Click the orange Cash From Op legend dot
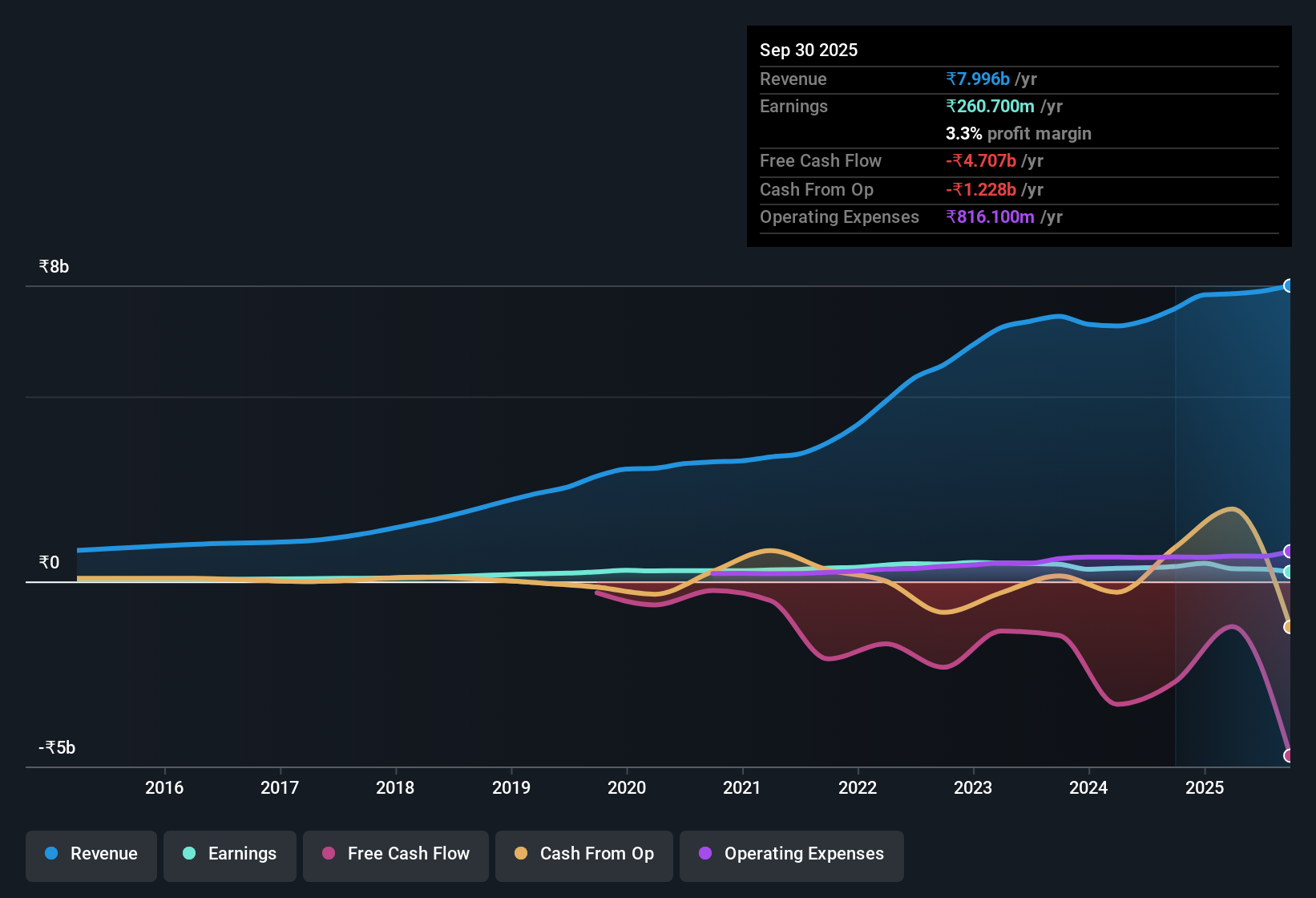Screen dimensions: 1316x898 [x=521, y=853]
